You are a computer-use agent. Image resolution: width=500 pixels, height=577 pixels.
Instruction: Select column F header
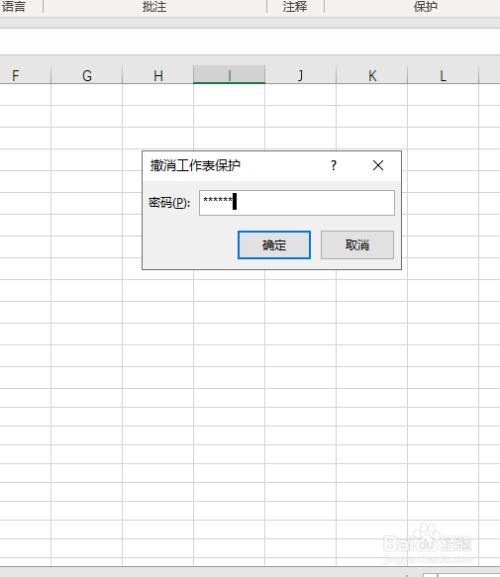[x=25, y=75]
